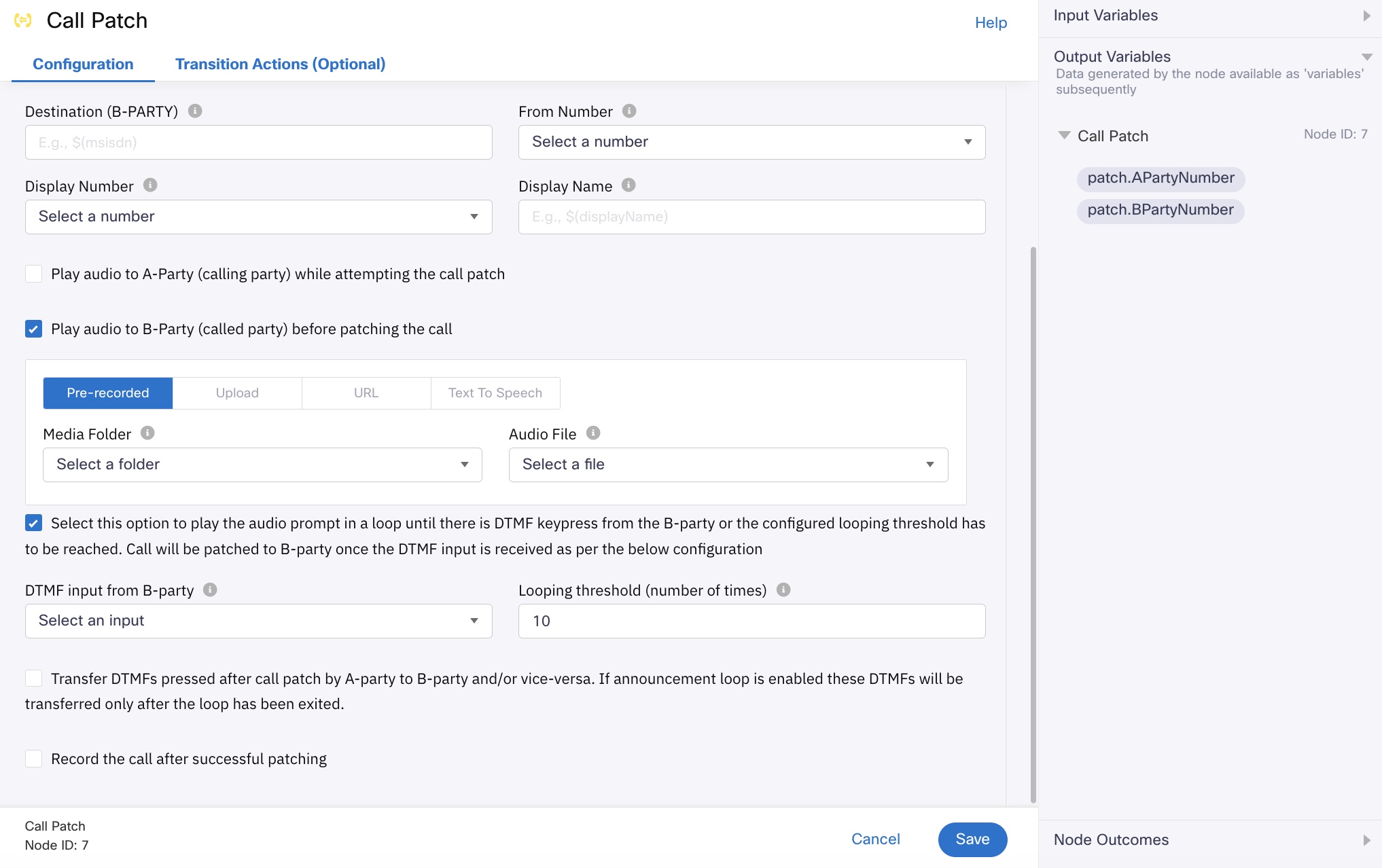
Task: Select the Upload audio source tab
Action: tap(237, 393)
